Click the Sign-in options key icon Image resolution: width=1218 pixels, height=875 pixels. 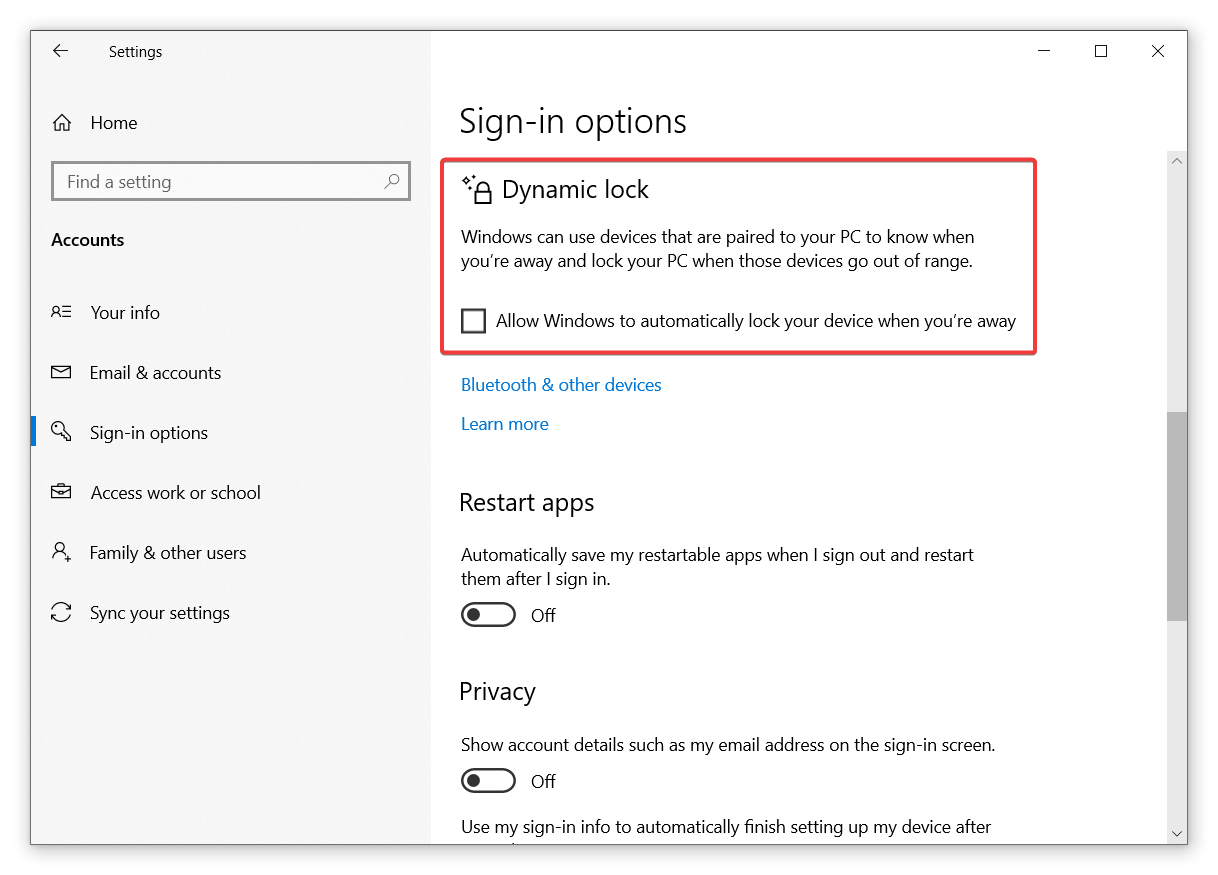[x=61, y=432]
